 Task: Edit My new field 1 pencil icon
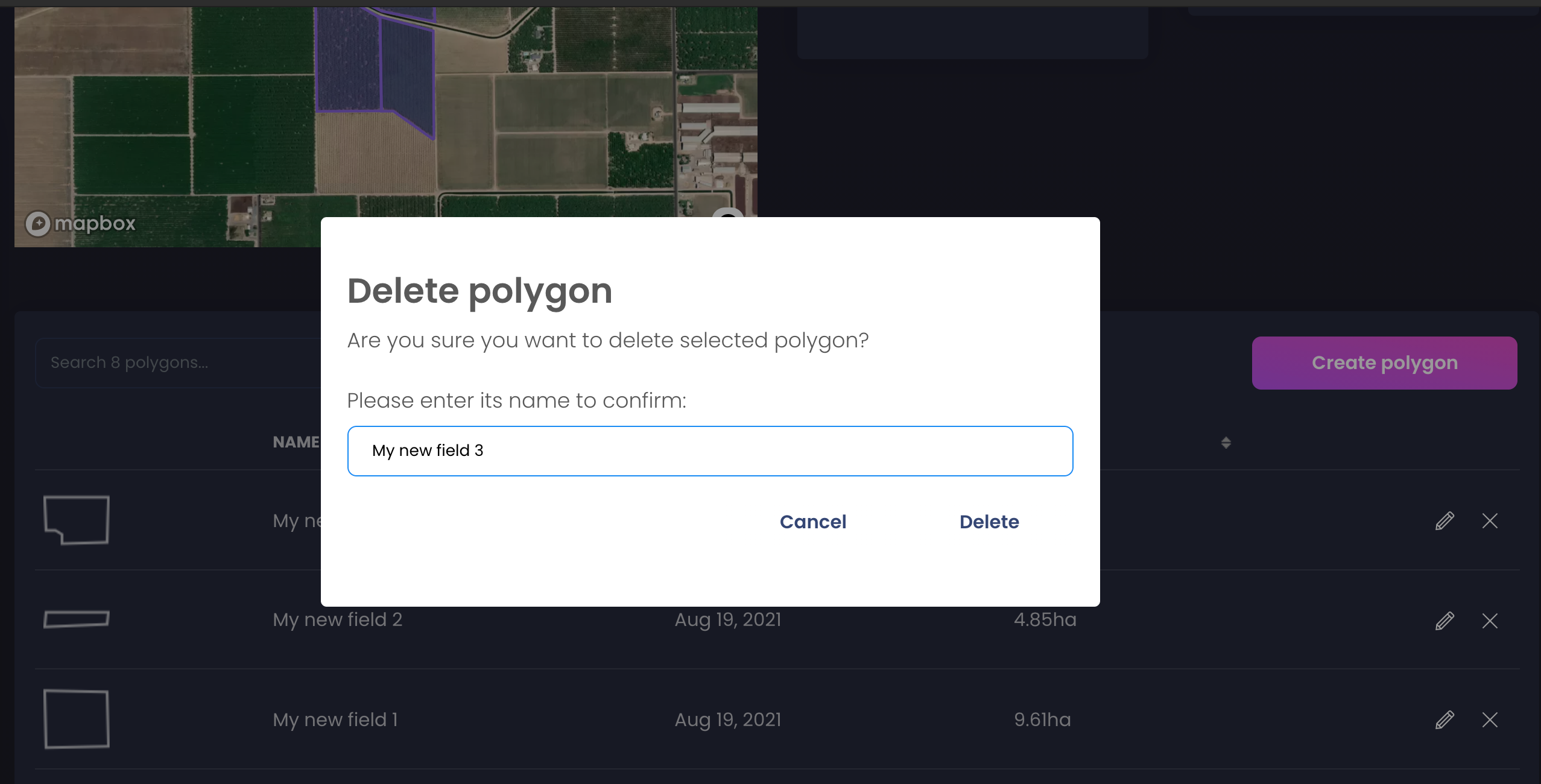[1444, 719]
